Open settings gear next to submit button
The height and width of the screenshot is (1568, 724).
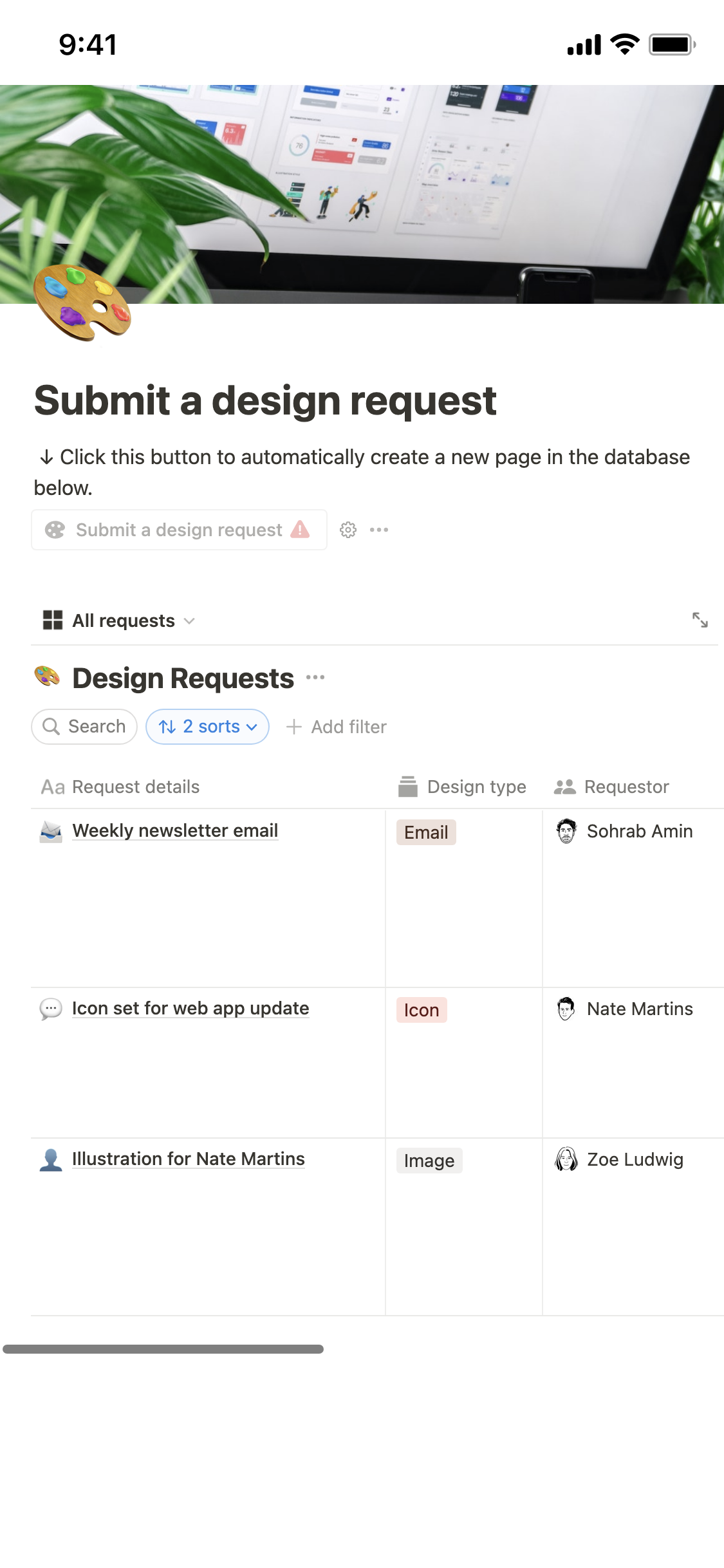[x=348, y=530]
